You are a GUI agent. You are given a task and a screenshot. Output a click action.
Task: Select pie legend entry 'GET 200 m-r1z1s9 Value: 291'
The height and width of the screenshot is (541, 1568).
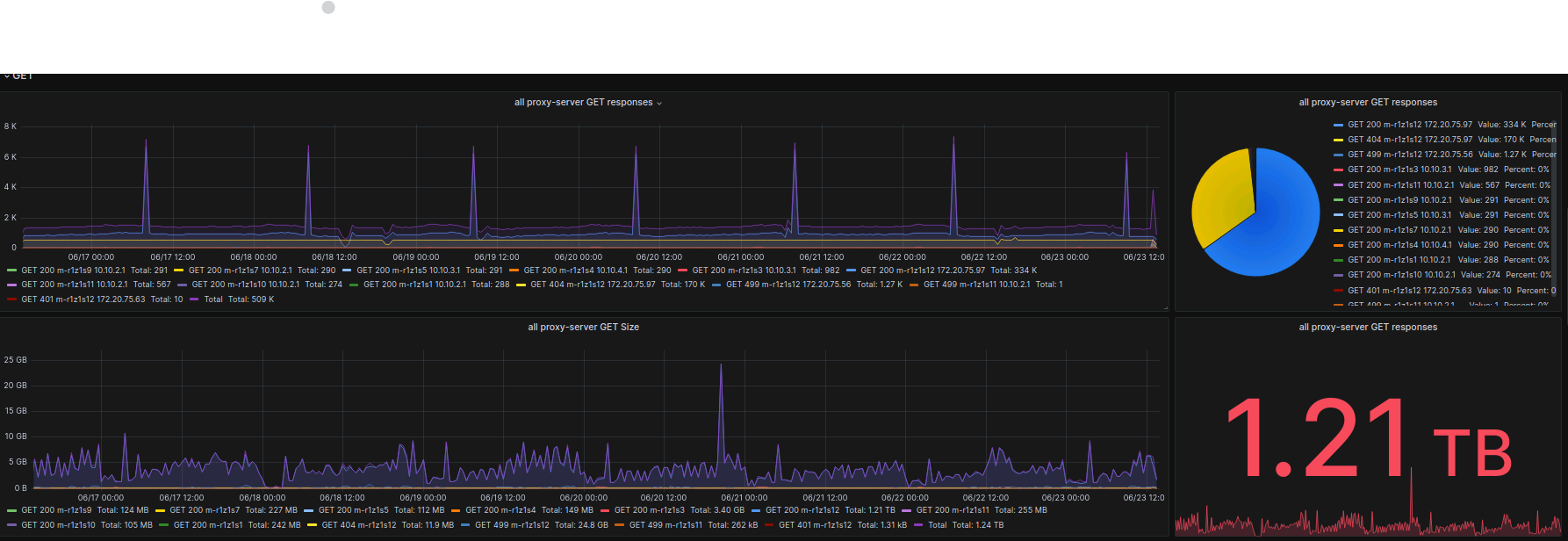click(1442, 200)
